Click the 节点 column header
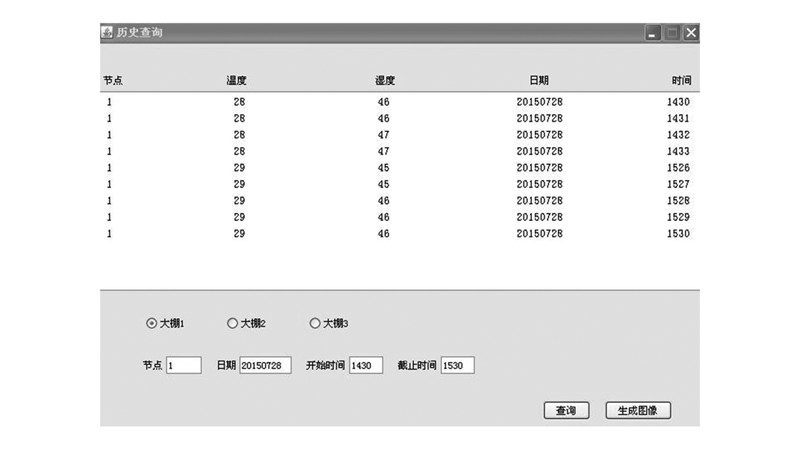 [x=113, y=80]
